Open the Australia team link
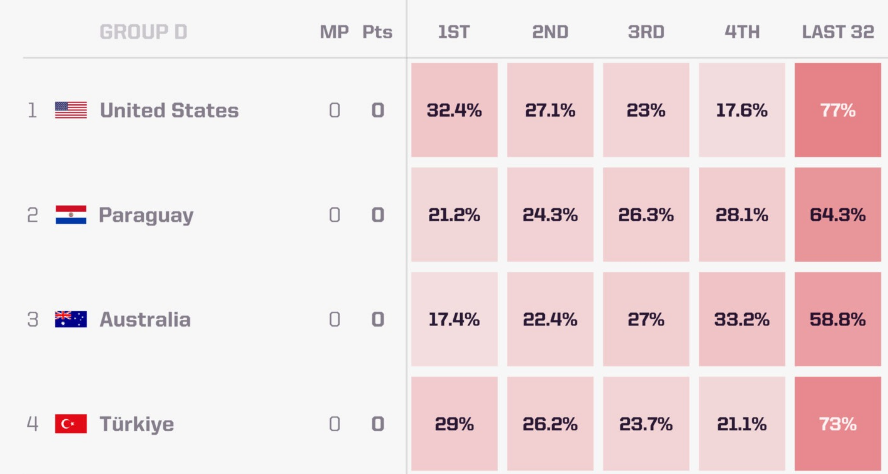Image resolution: width=888 pixels, height=474 pixels. pos(145,319)
